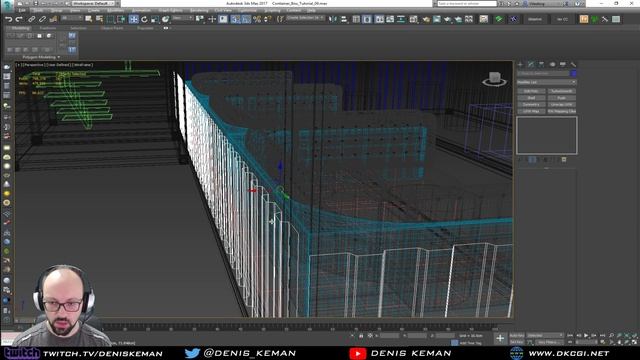Open the Customize menu
The width and height of the screenshot is (640, 360).
coord(247,10)
